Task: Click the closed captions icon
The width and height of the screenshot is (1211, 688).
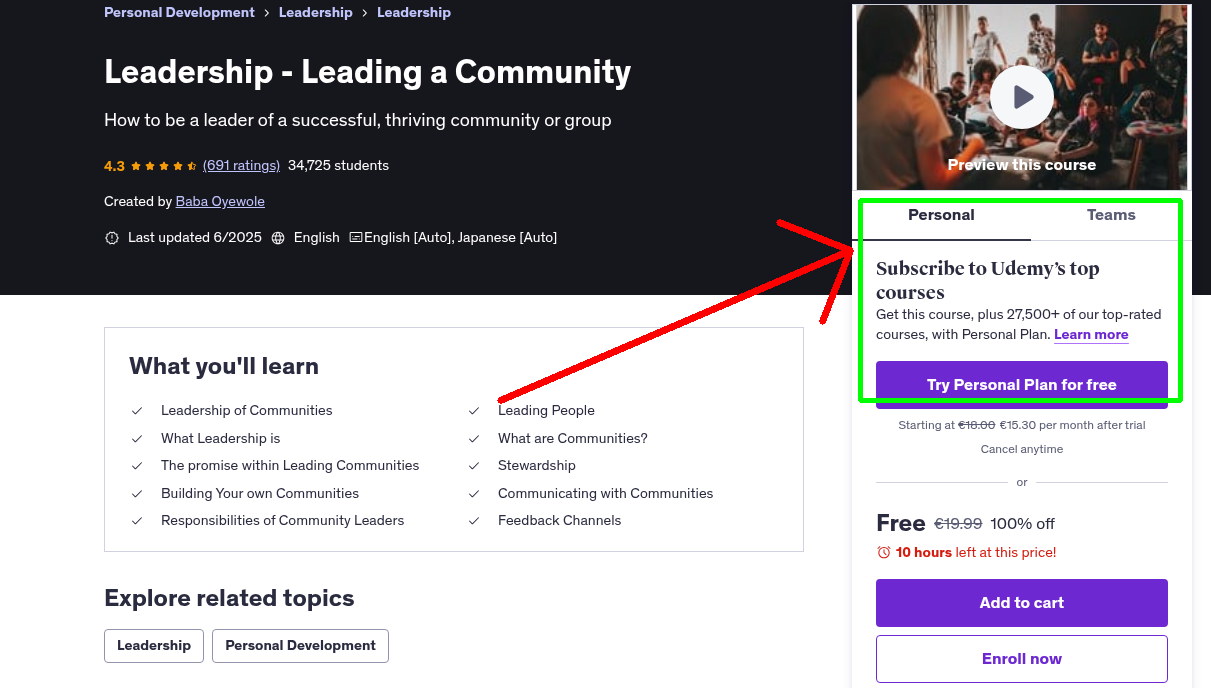Action: [x=356, y=238]
